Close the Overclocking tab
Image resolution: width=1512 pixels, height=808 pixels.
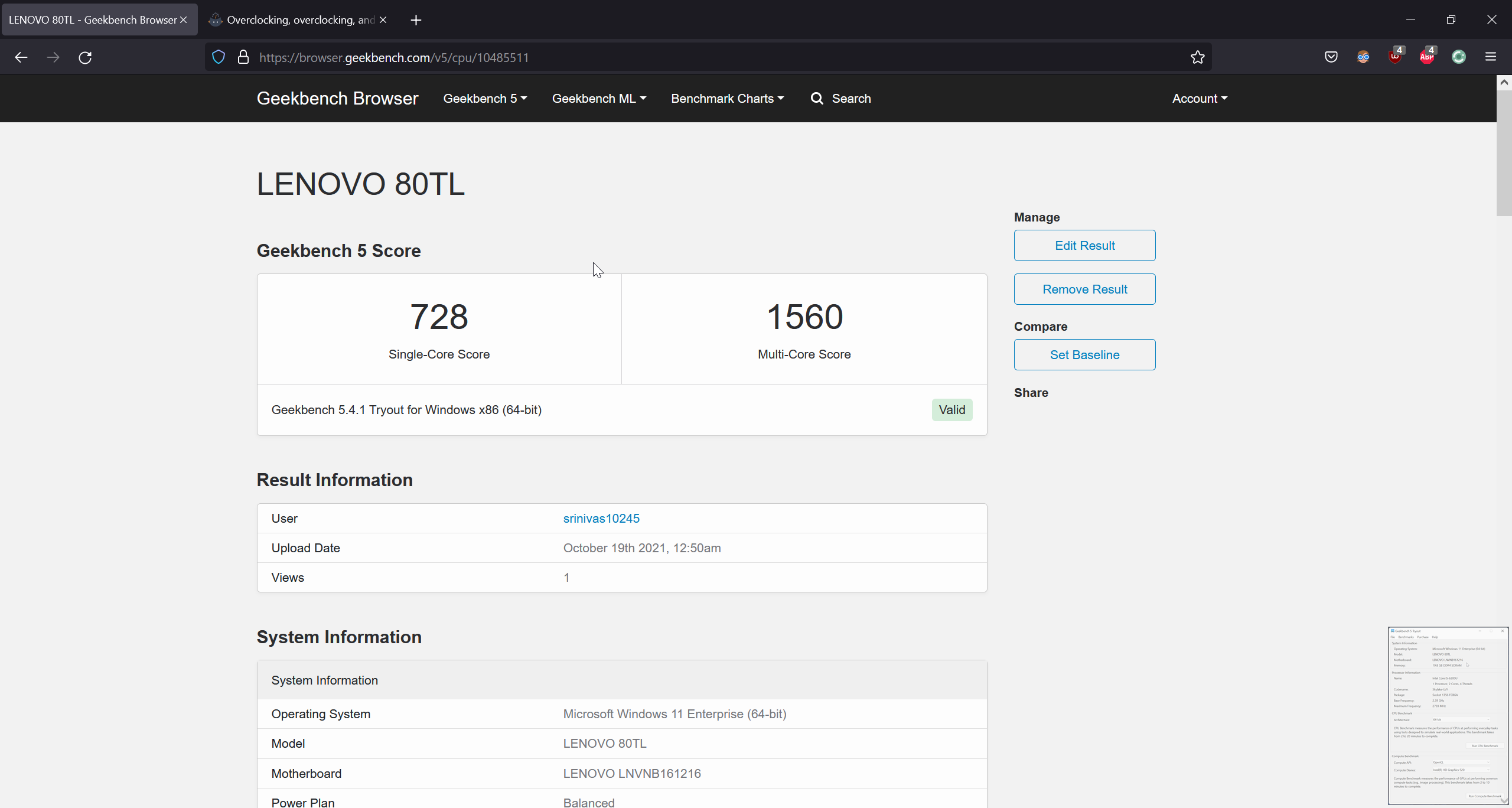pos(383,20)
